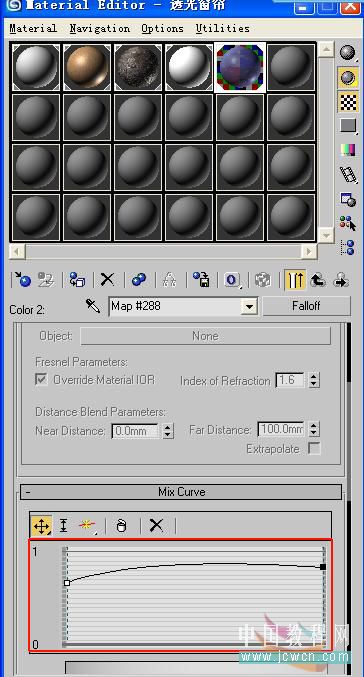The height and width of the screenshot is (677, 364).
Task: Toggle the Backlight icon in side toolbar
Action: [348, 77]
